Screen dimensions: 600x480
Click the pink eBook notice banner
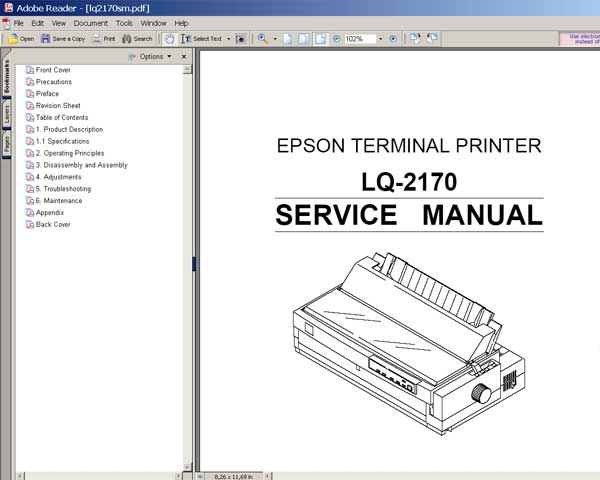click(x=580, y=39)
